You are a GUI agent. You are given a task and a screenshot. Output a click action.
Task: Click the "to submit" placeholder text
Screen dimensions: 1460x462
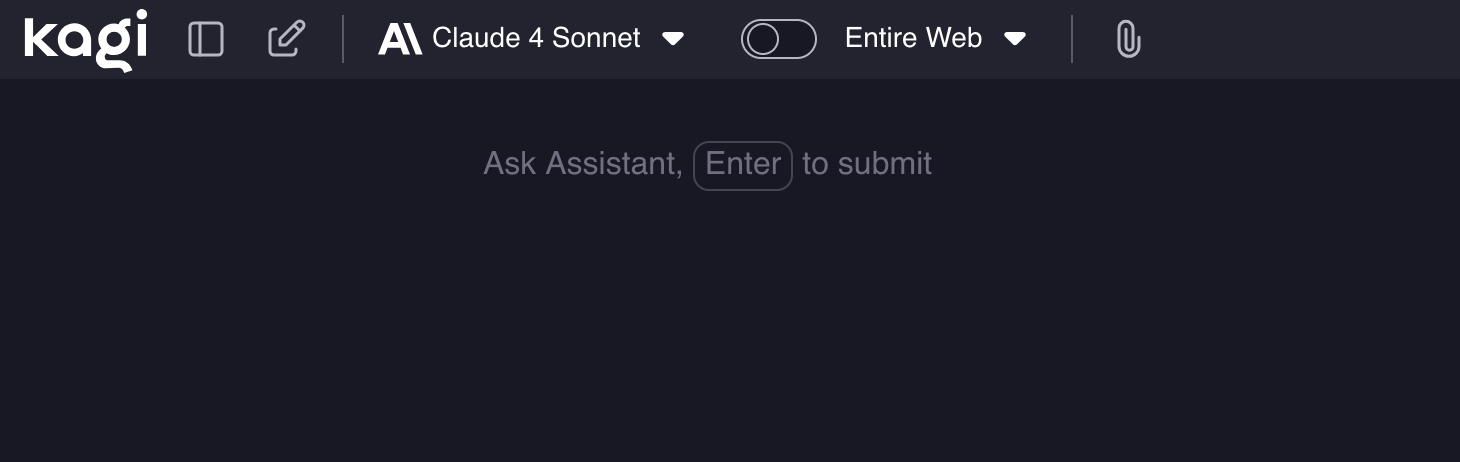click(x=867, y=164)
